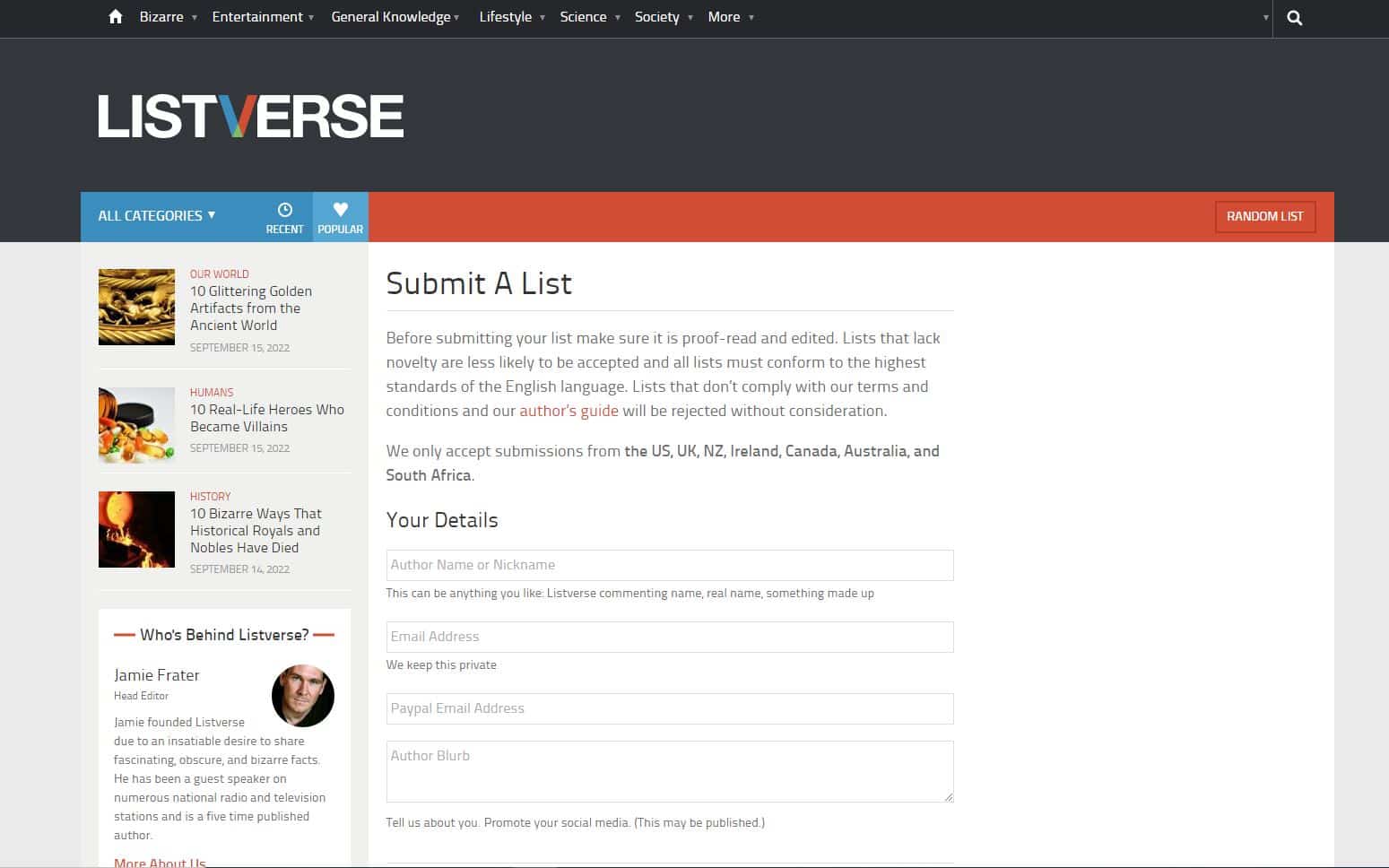The height and width of the screenshot is (868, 1389).
Task: Open the search magnifier icon
Action: tap(1294, 18)
